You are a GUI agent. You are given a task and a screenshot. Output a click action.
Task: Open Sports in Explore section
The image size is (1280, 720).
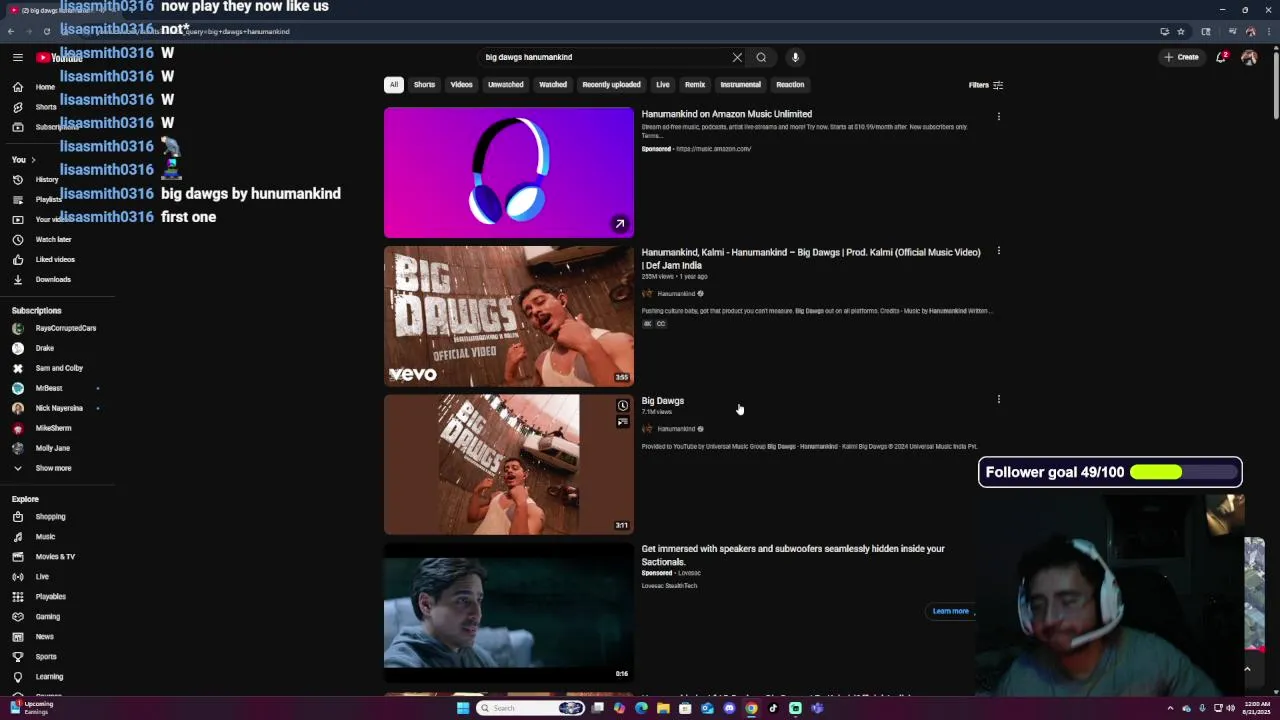click(x=34, y=657)
